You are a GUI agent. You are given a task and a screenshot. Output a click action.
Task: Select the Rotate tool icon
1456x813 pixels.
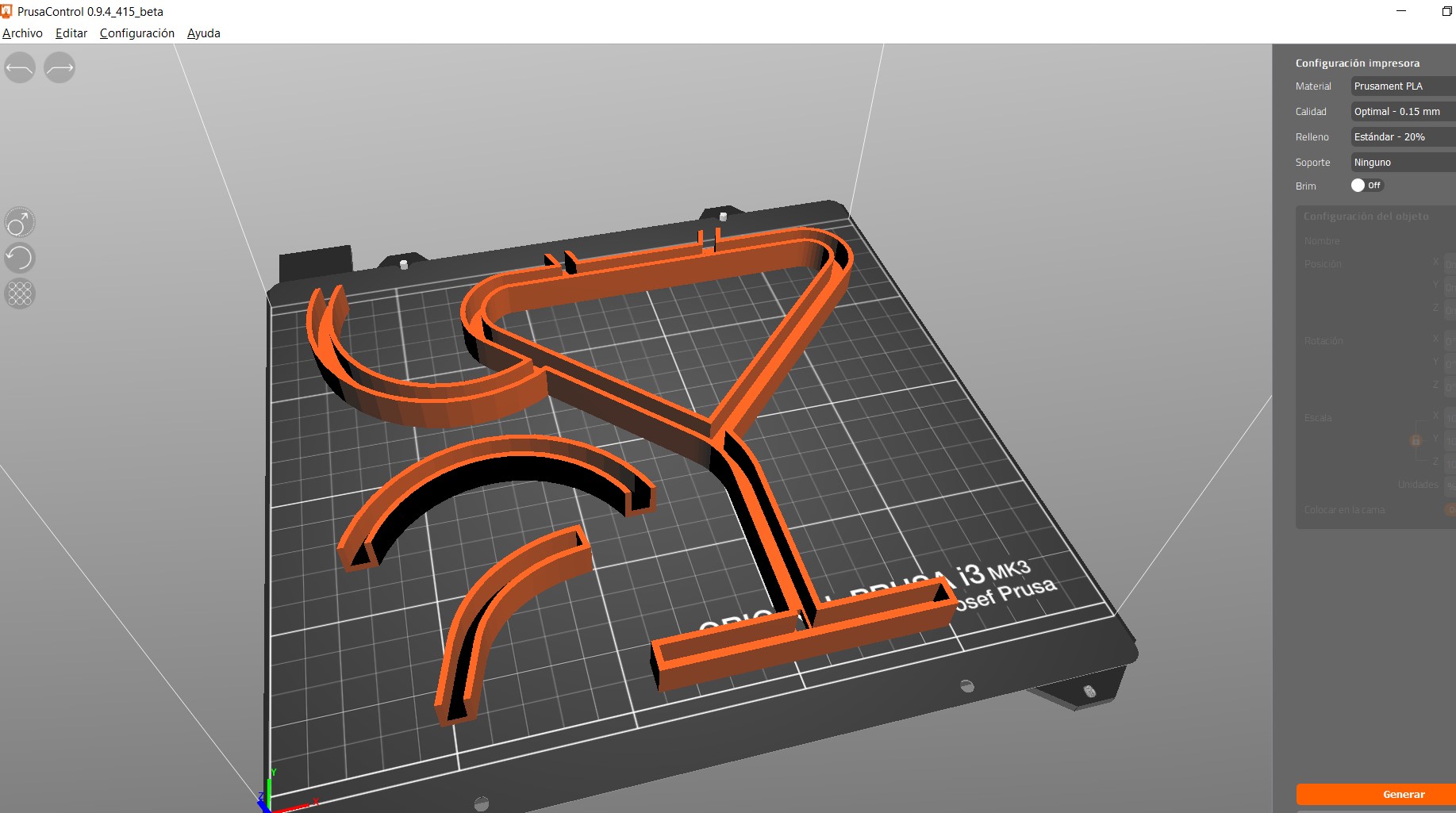tap(20, 258)
